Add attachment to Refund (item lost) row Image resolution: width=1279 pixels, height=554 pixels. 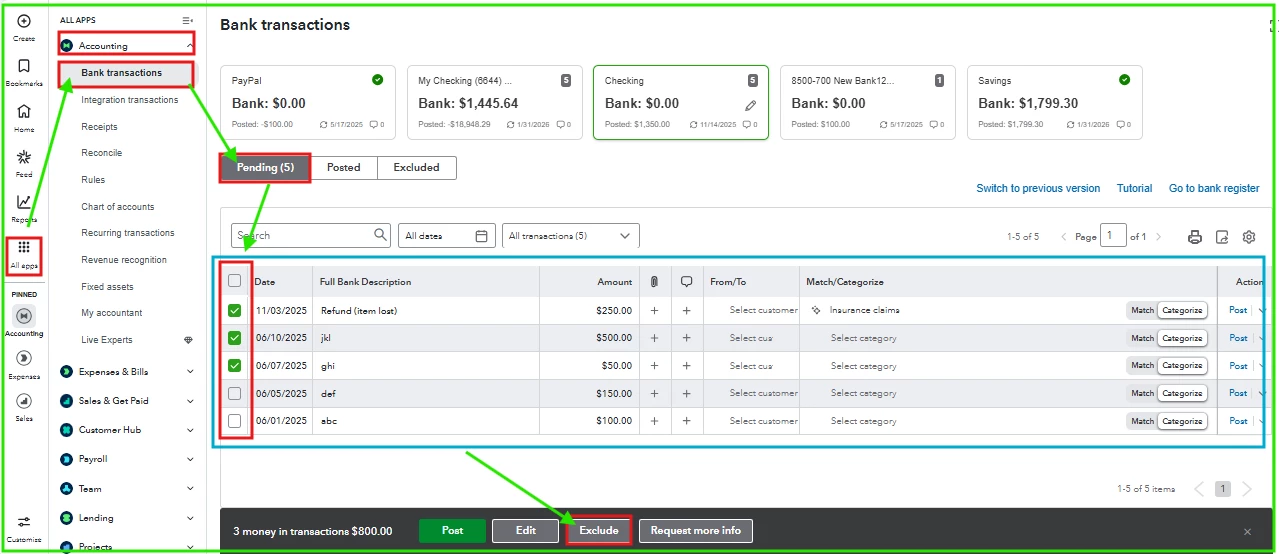[x=654, y=311]
